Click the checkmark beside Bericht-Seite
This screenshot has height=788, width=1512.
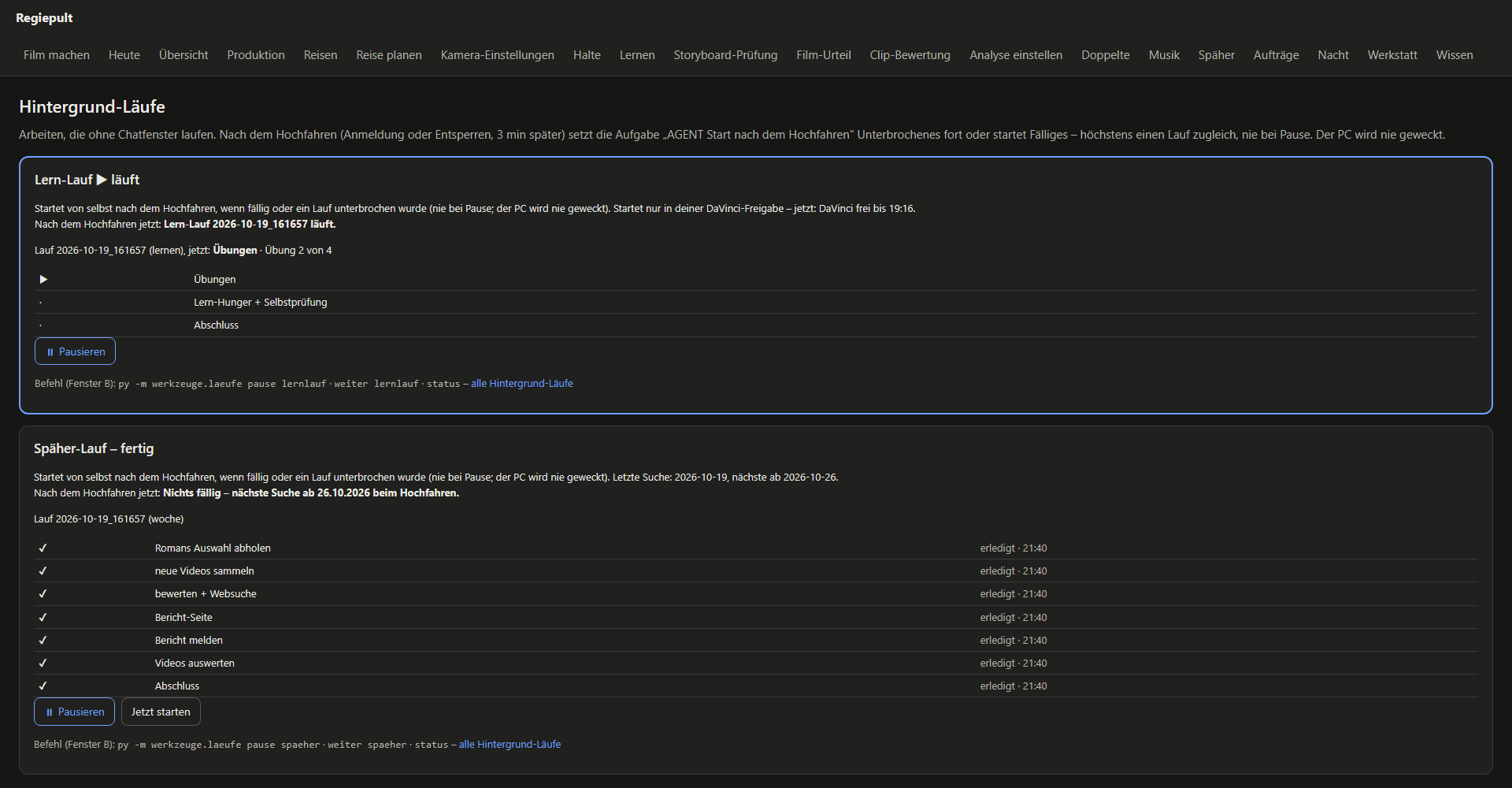click(x=43, y=618)
